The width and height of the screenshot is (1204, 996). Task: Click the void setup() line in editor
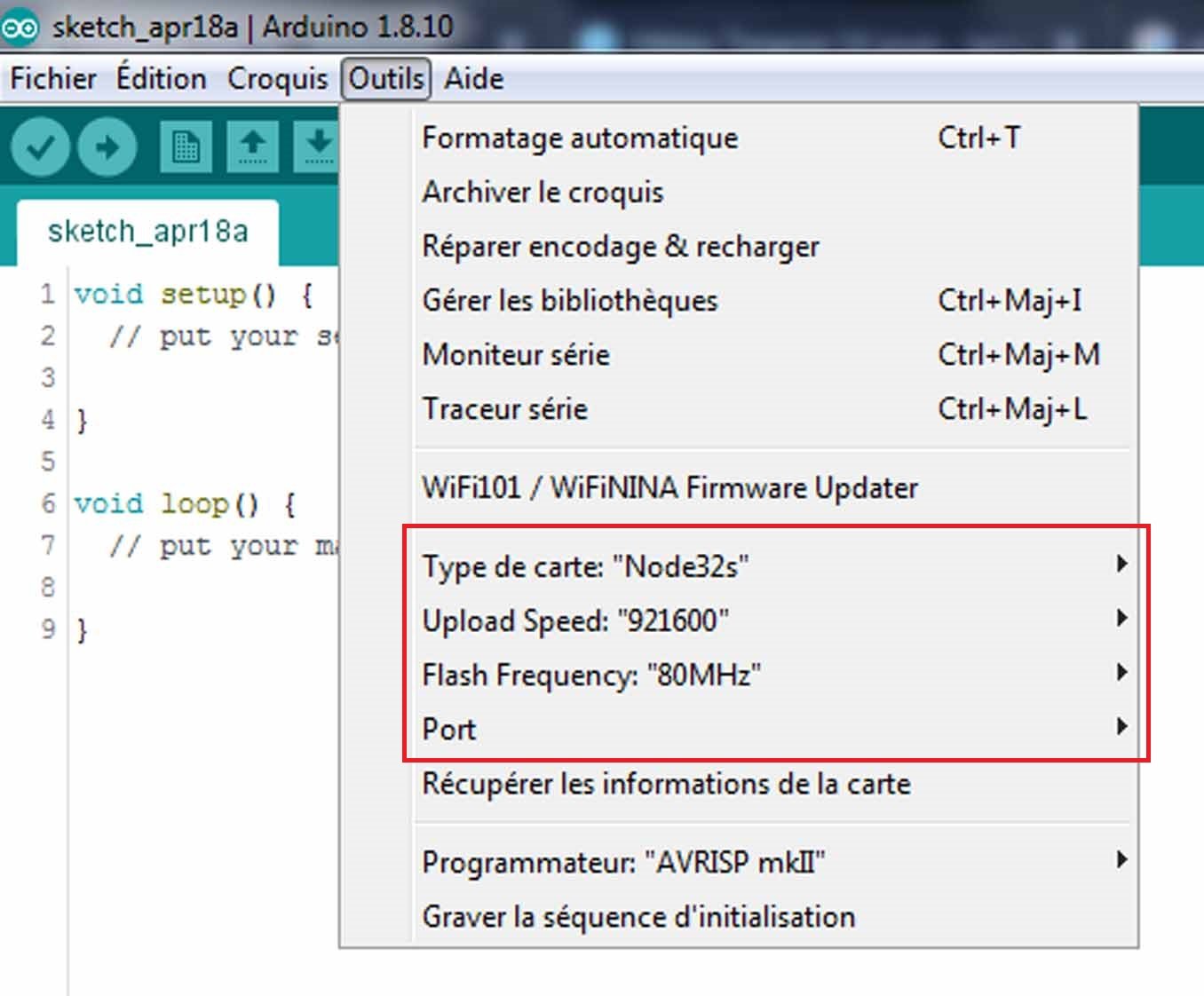pyautogui.click(x=194, y=294)
